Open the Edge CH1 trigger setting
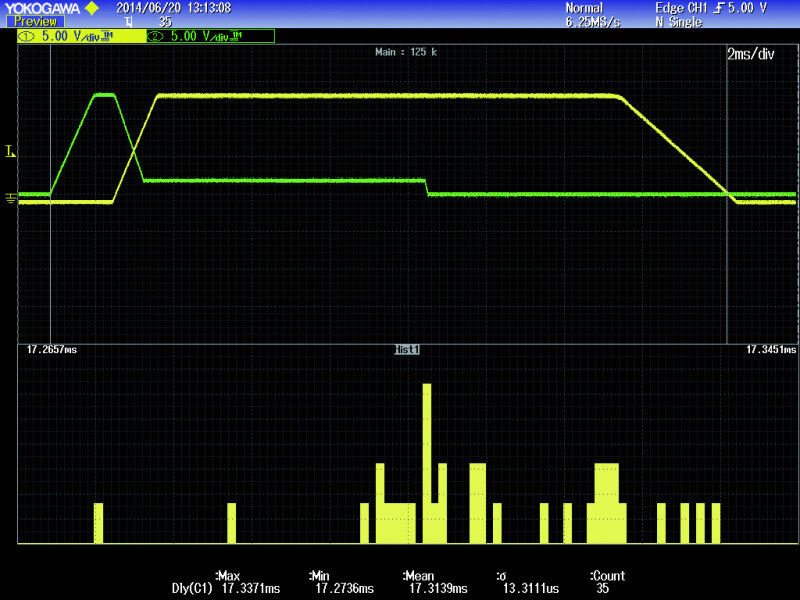Viewport: 800px width, 600px height. pos(710,7)
